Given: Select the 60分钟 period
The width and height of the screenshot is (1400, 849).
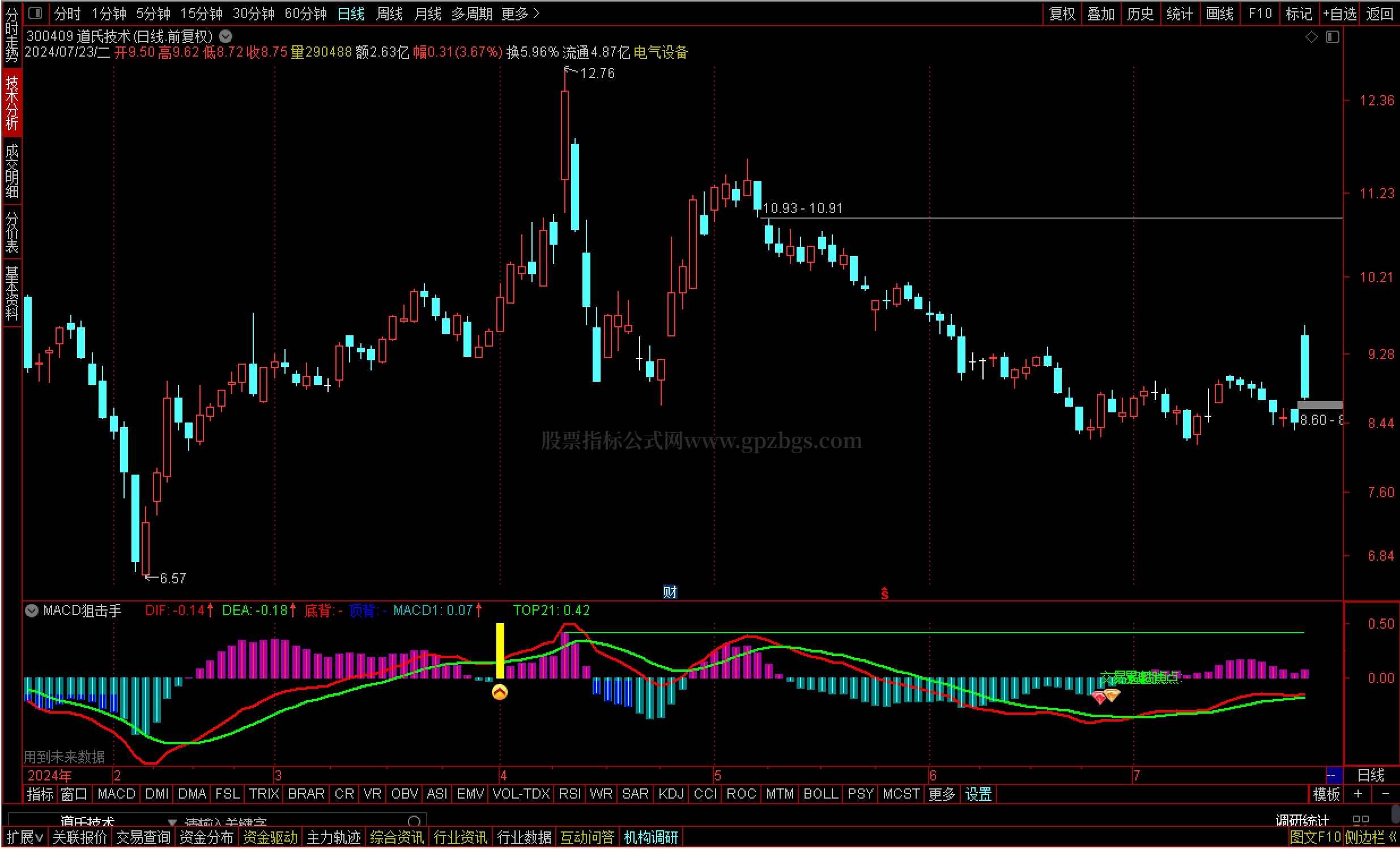Looking at the screenshot, I should click(306, 13).
